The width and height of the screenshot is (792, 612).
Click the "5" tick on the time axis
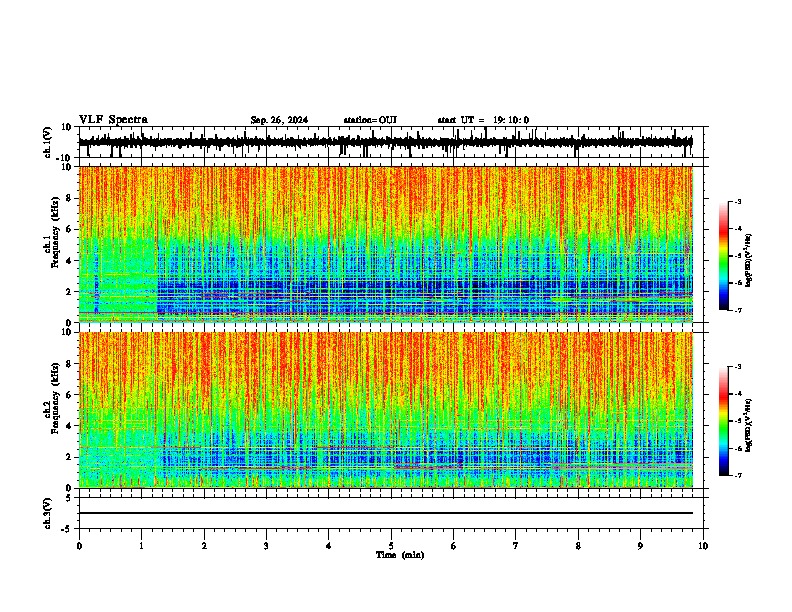pos(391,546)
